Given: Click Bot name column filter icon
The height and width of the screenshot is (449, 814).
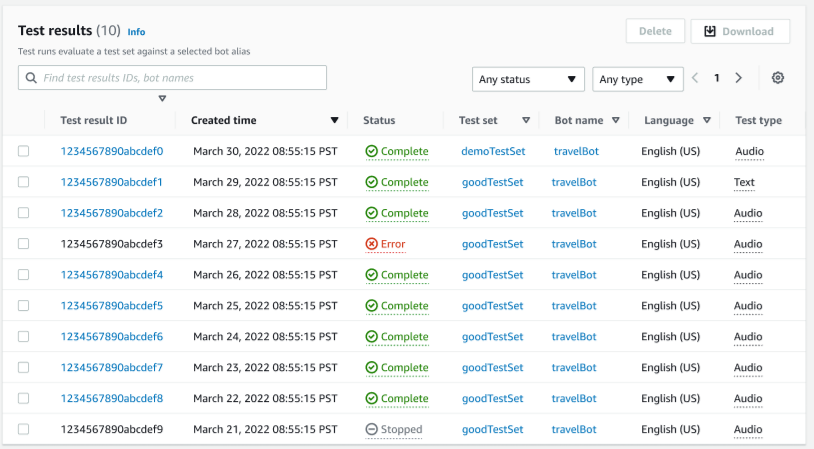Looking at the screenshot, I should coord(616,121).
